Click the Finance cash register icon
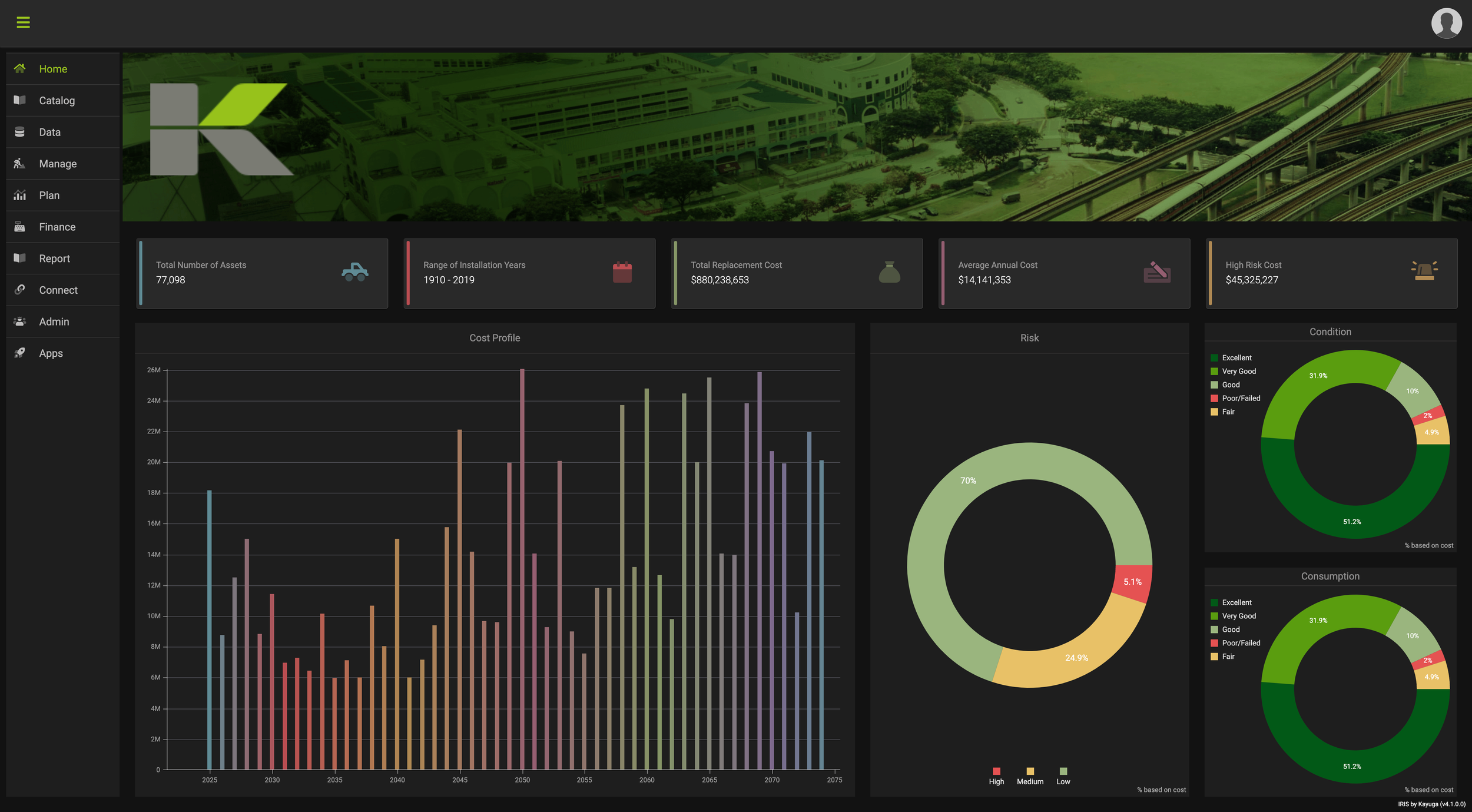This screenshot has height=812, width=1472. pyautogui.click(x=19, y=227)
